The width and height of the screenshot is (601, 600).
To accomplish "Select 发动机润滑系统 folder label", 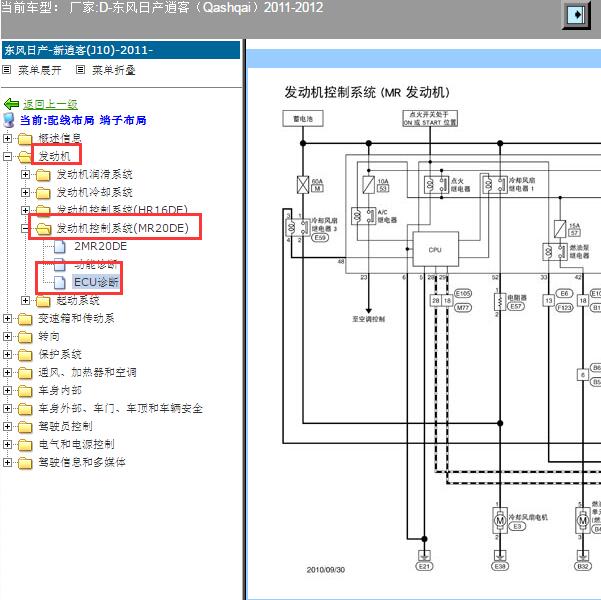I will click(94, 174).
